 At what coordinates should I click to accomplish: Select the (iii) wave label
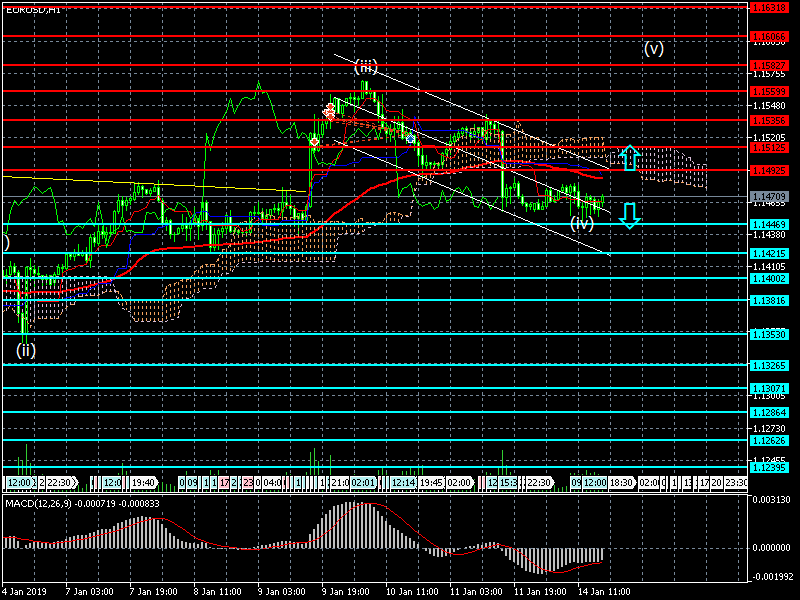pyautogui.click(x=366, y=67)
